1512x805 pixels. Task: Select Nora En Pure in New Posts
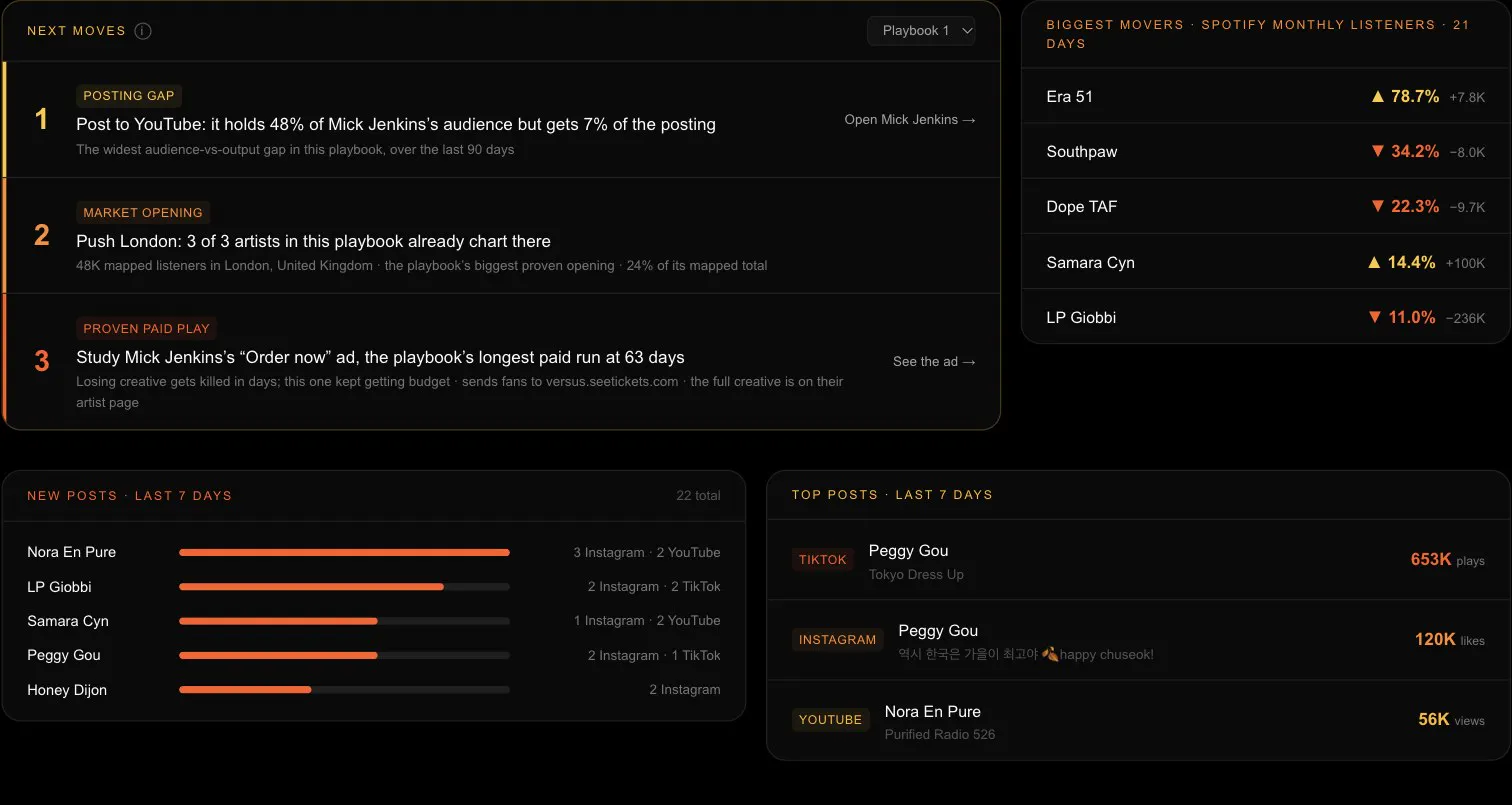click(72, 552)
